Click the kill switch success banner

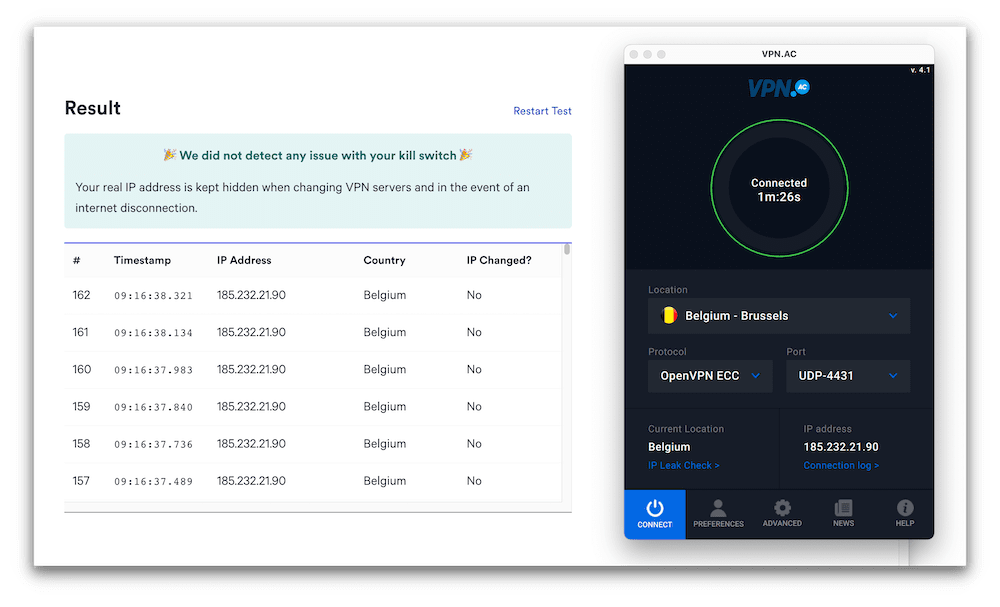tap(318, 178)
